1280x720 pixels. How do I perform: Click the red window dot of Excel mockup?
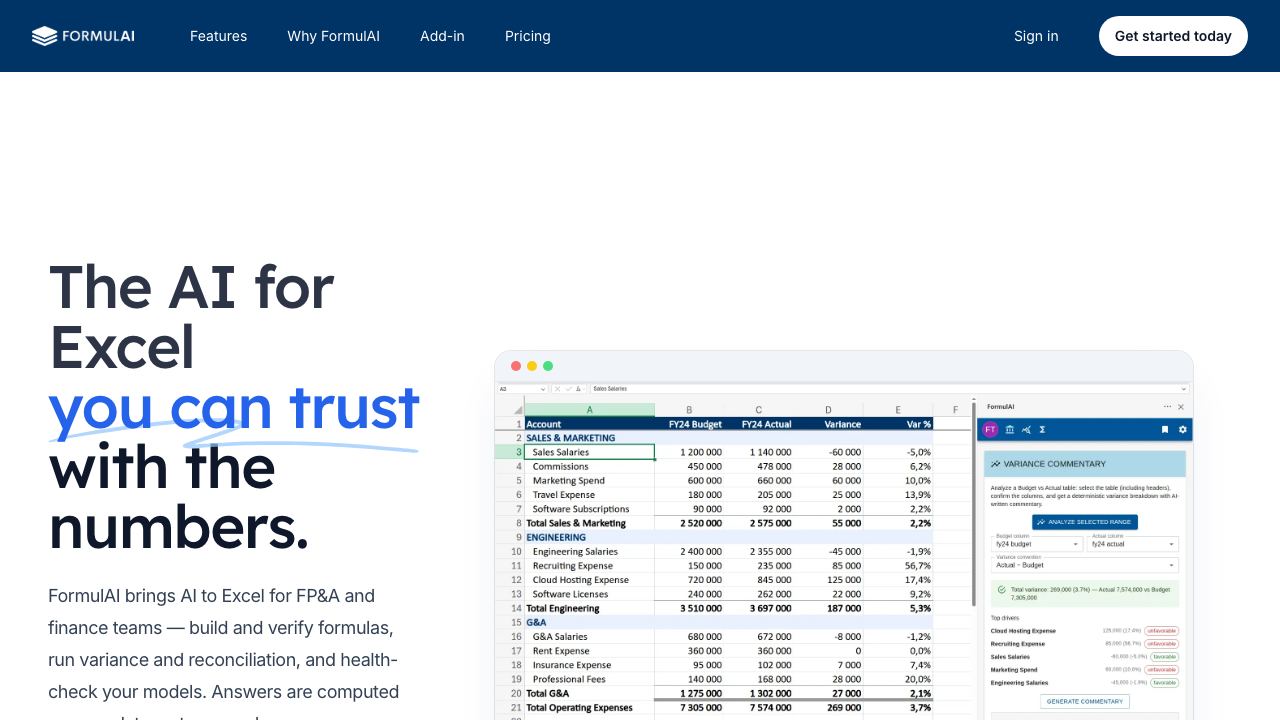click(x=516, y=366)
